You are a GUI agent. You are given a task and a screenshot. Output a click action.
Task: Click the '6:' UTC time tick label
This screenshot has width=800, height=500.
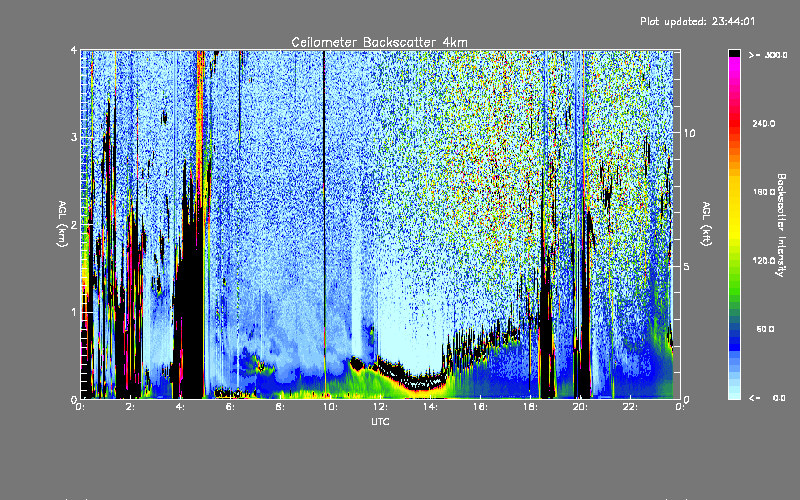point(231,407)
